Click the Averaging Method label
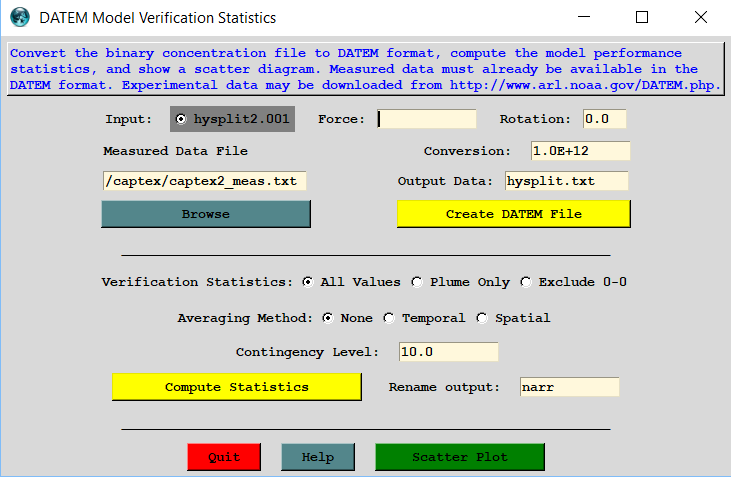This screenshot has height=477, width=731. 245,318
